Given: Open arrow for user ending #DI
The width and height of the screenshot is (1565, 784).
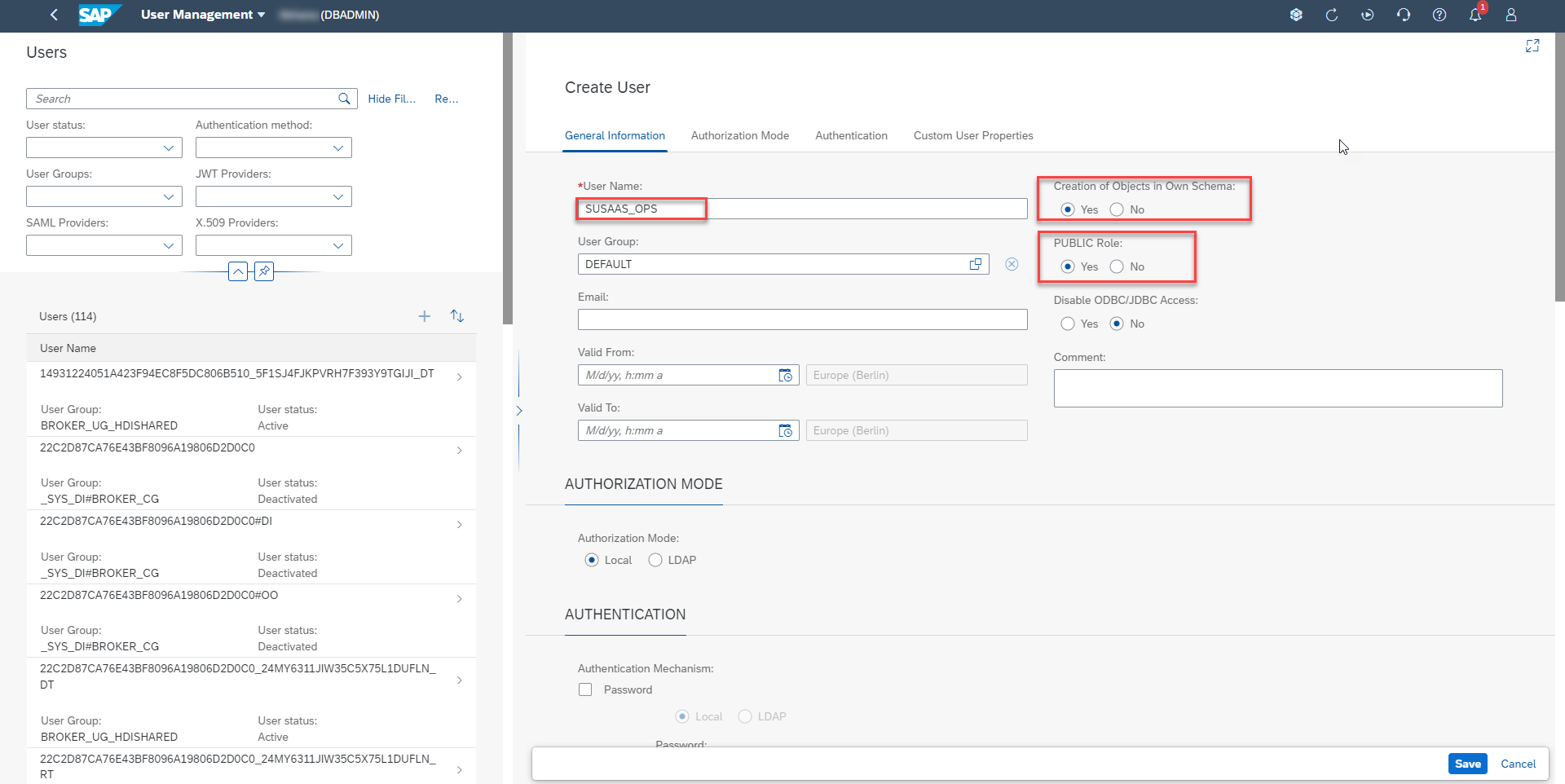Looking at the screenshot, I should click(460, 525).
